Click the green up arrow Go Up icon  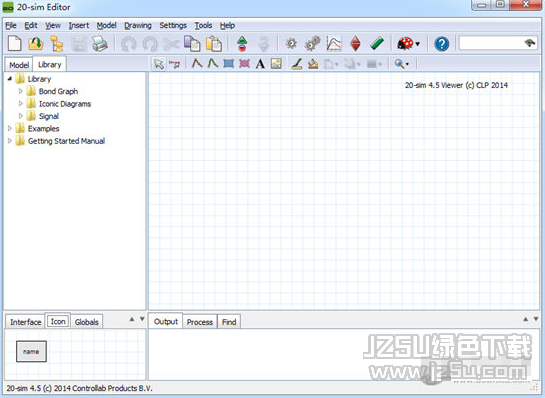coord(242,44)
